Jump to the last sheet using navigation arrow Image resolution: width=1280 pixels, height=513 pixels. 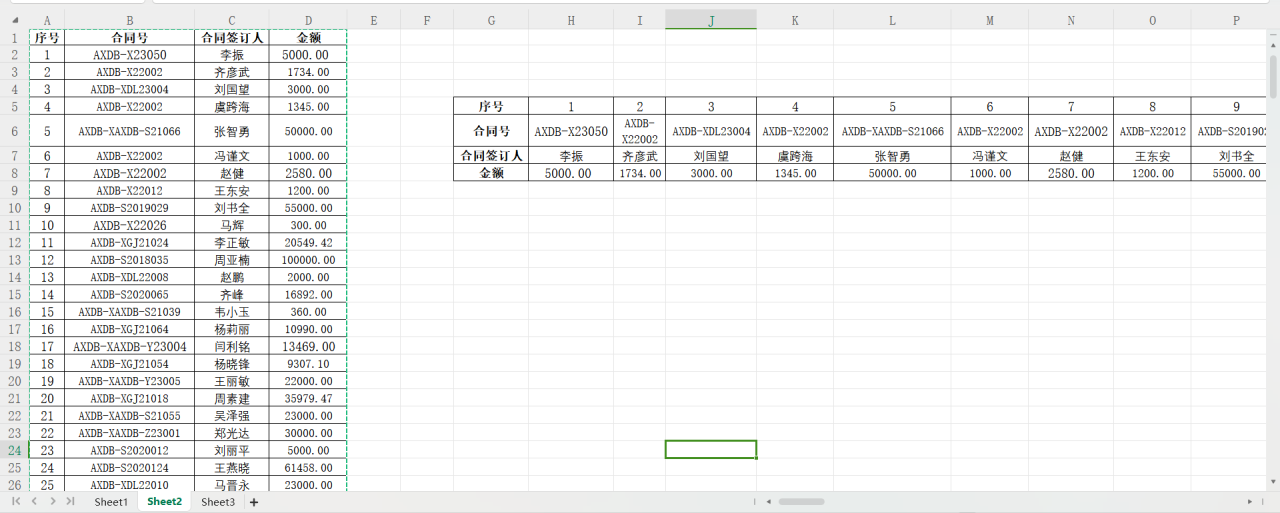click(x=70, y=501)
